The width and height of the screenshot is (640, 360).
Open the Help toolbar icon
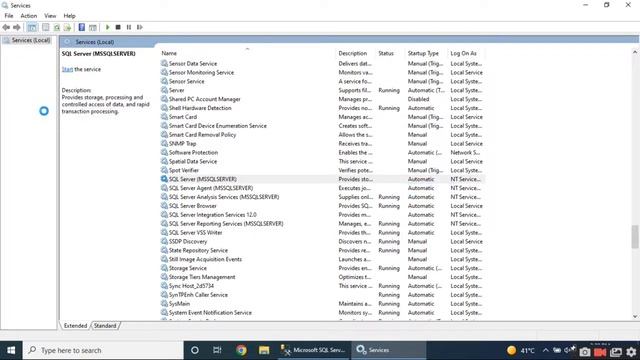coord(82,27)
